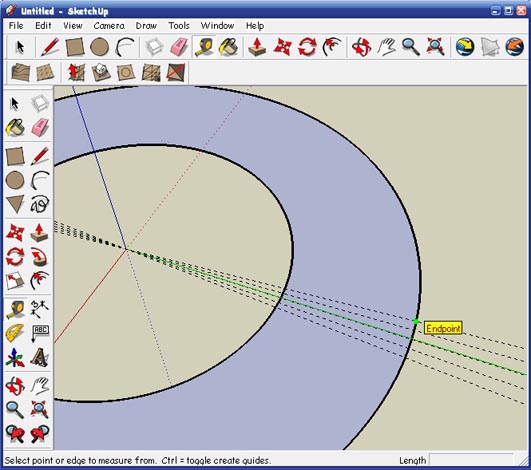Select Make Component in top toolbar

point(154,47)
